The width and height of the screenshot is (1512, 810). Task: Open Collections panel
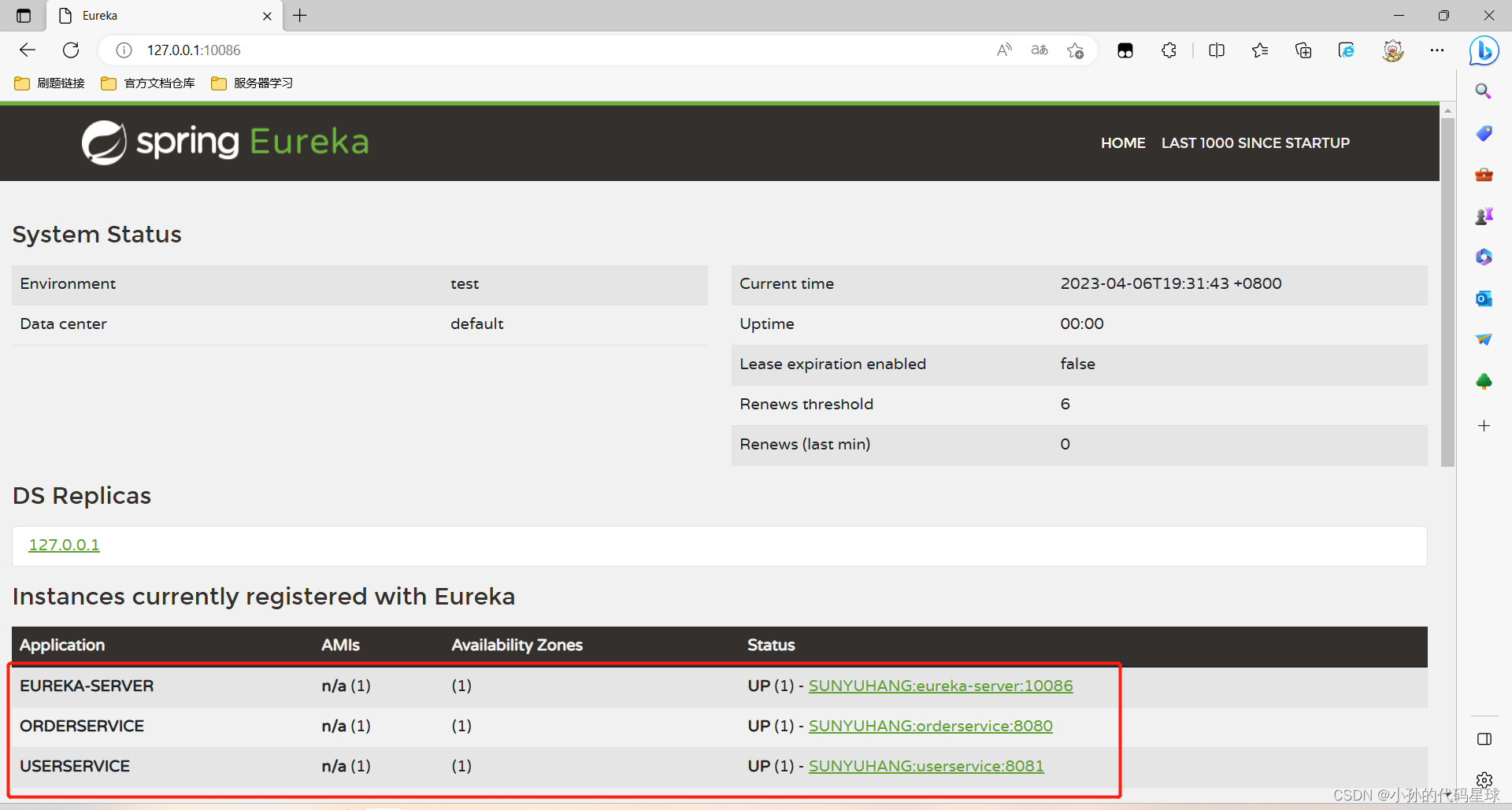coord(1303,50)
